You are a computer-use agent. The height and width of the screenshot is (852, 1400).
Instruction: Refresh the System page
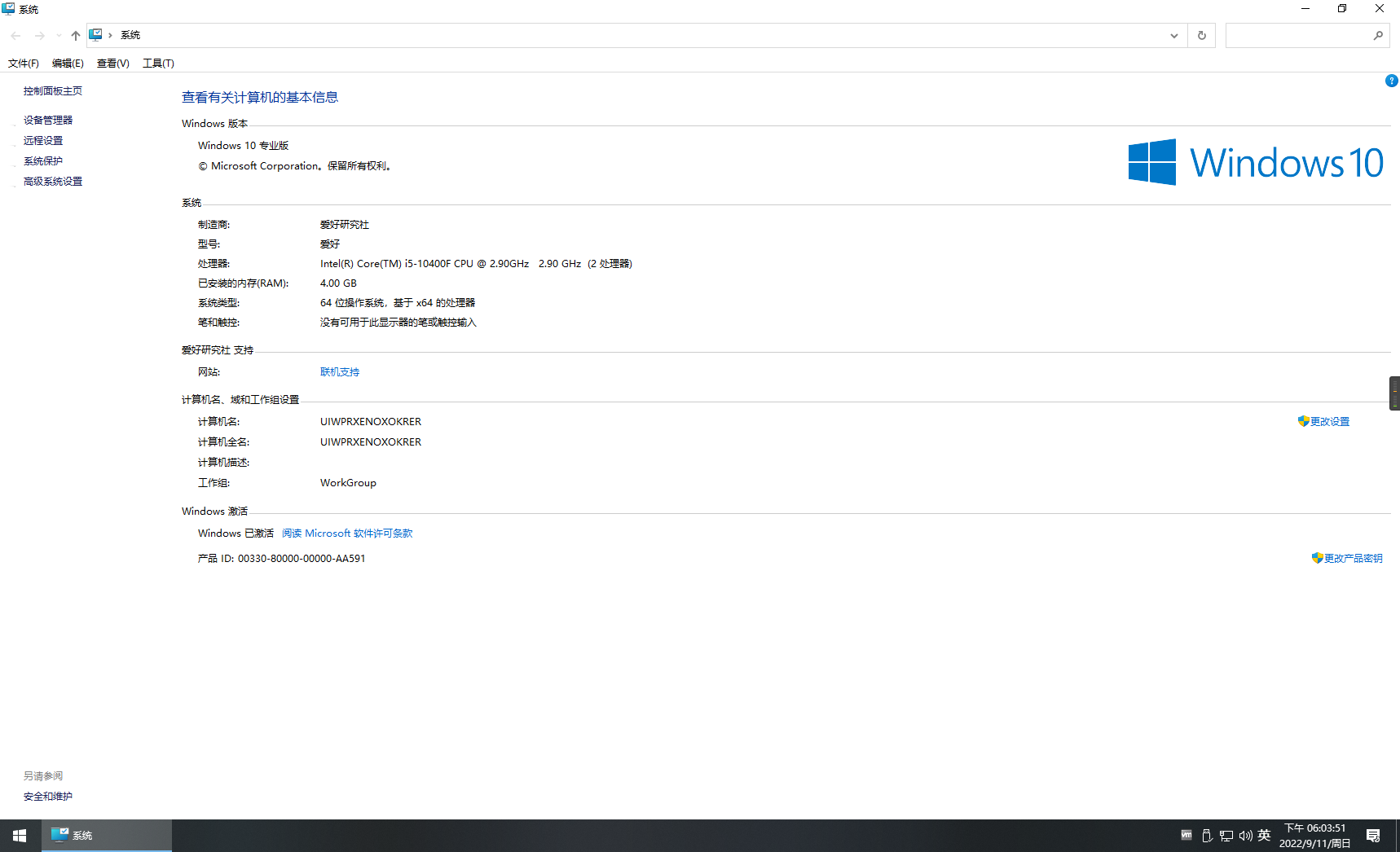click(1201, 35)
